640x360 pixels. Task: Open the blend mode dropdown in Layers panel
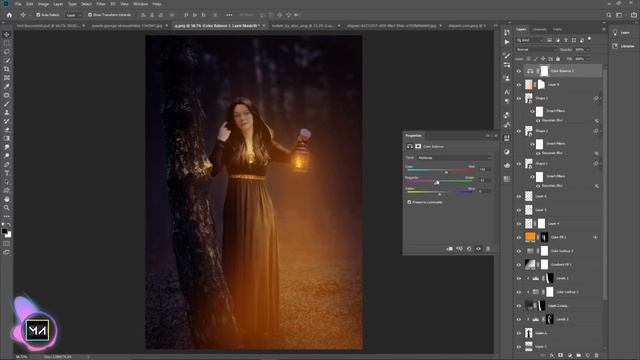pos(536,49)
